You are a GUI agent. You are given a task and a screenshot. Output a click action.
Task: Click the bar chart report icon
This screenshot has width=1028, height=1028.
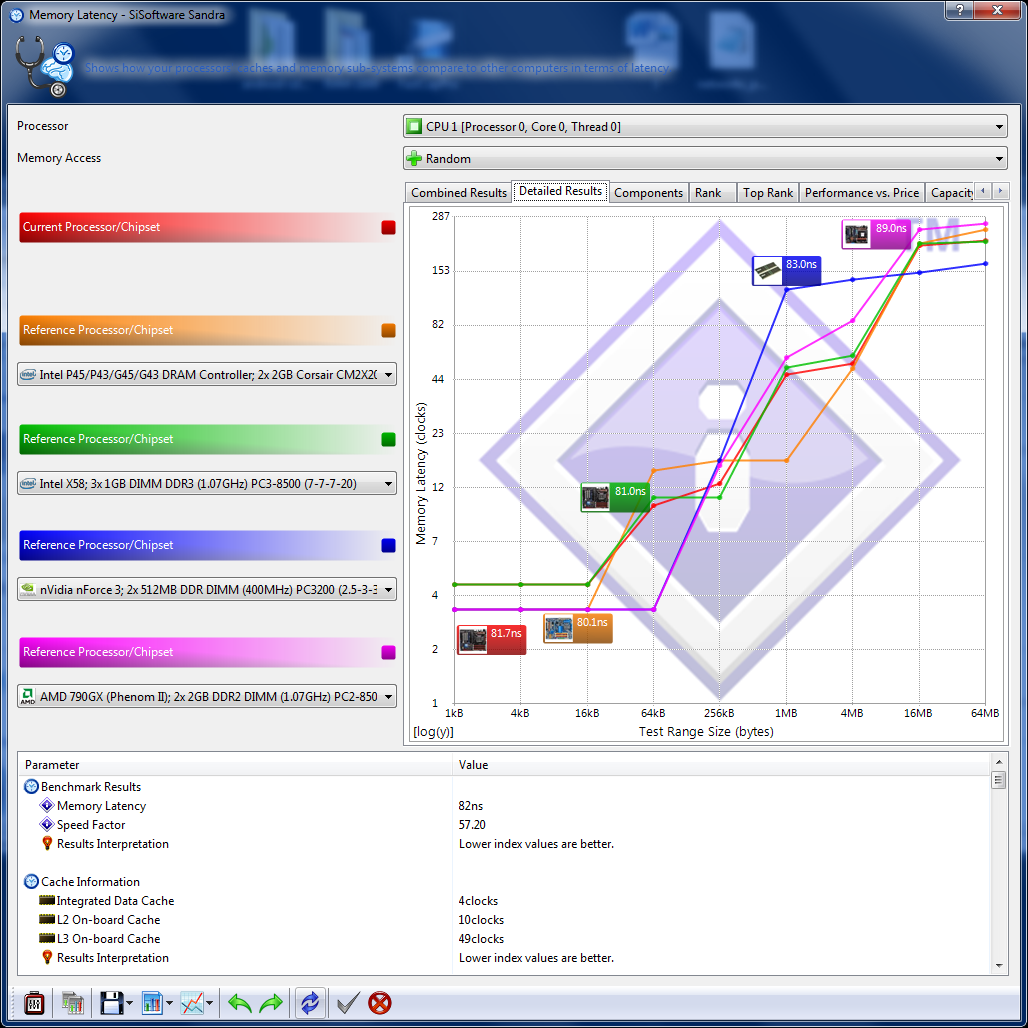[x=152, y=1003]
